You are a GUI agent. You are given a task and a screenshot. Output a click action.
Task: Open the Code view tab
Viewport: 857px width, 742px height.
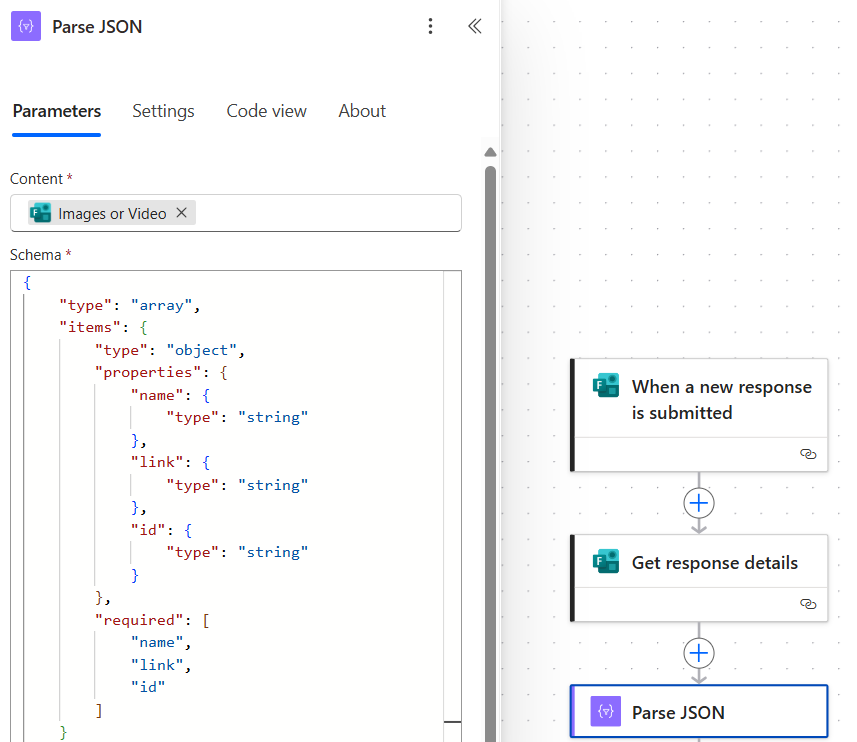(266, 111)
